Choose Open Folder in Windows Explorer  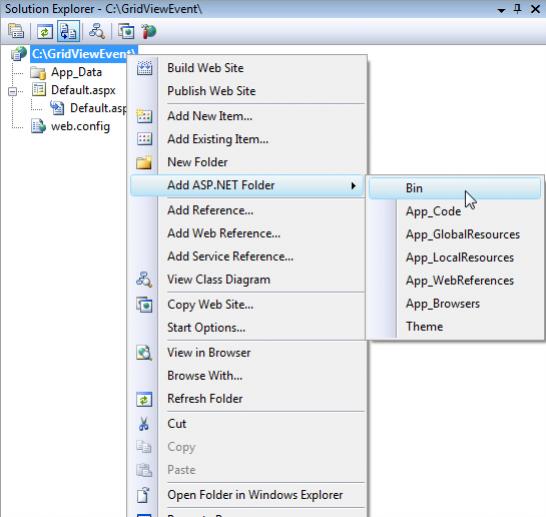255,495
